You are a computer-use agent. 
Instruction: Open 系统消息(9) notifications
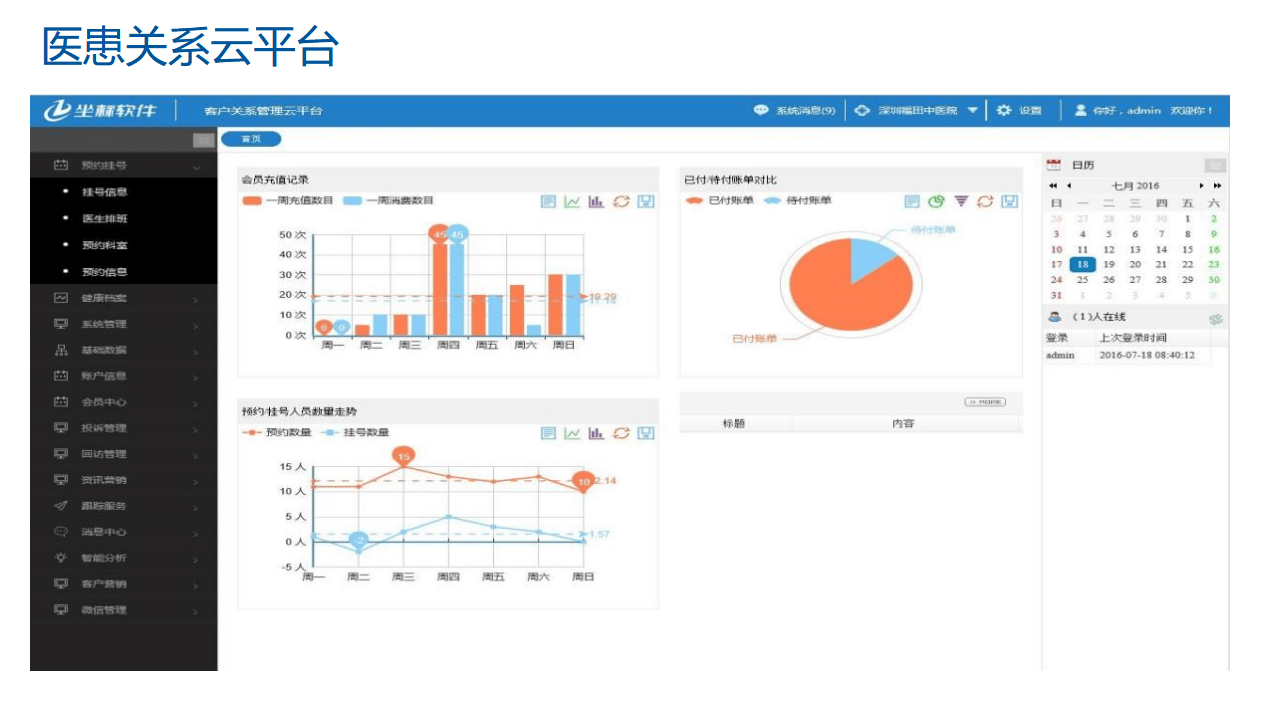click(x=806, y=110)
